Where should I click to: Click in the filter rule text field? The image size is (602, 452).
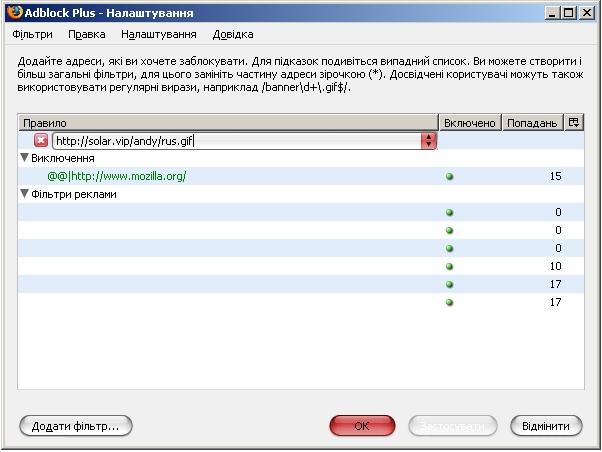point(235,141)
